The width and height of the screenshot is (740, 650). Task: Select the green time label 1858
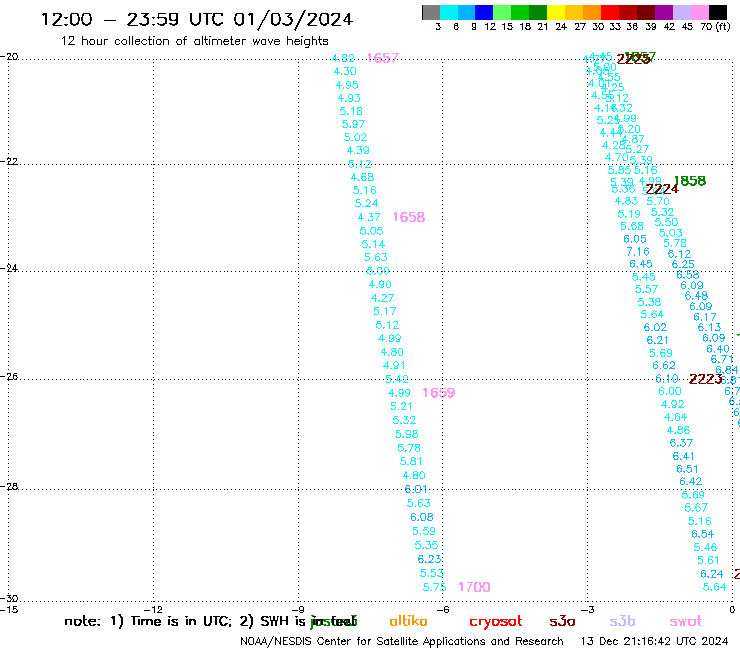[690, 181]
